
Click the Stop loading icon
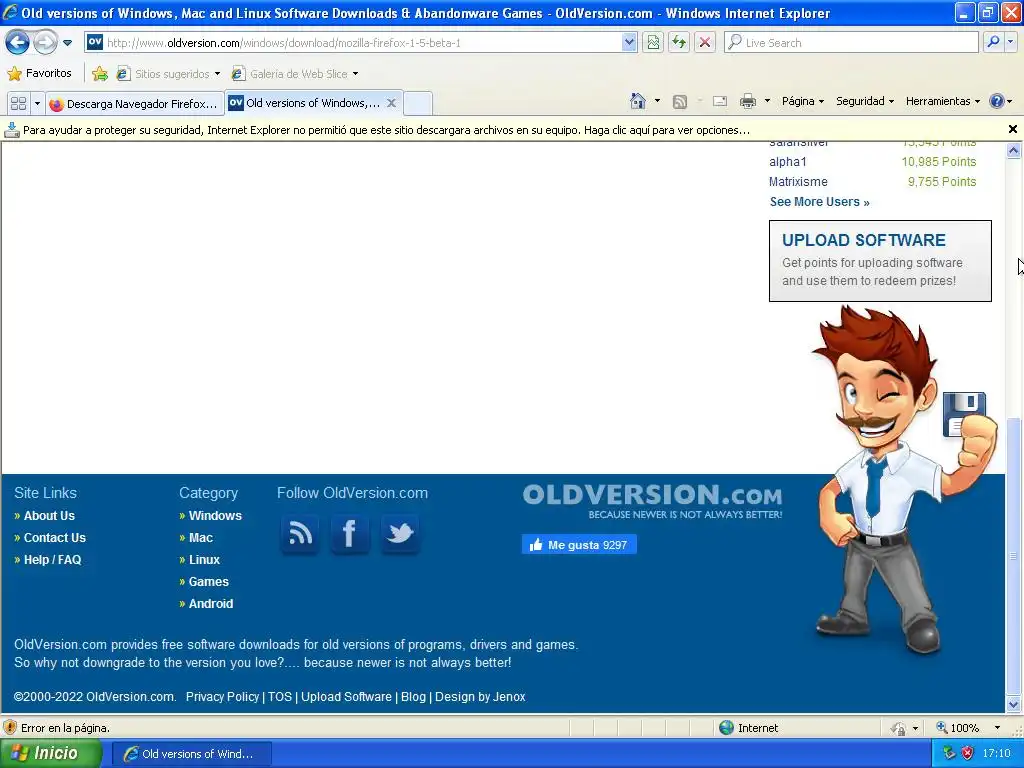point(705,43)
